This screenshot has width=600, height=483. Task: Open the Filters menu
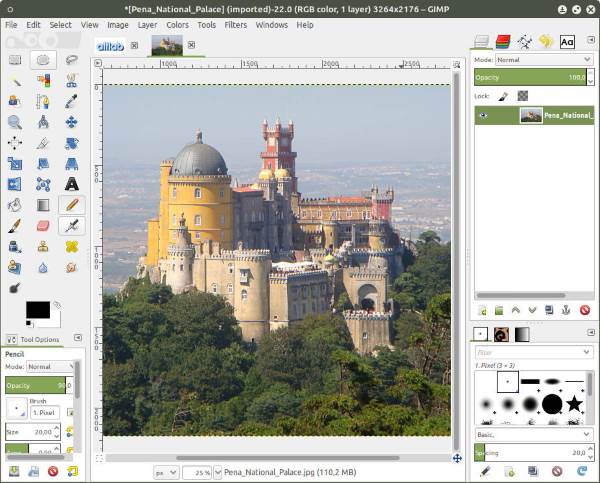236,25
